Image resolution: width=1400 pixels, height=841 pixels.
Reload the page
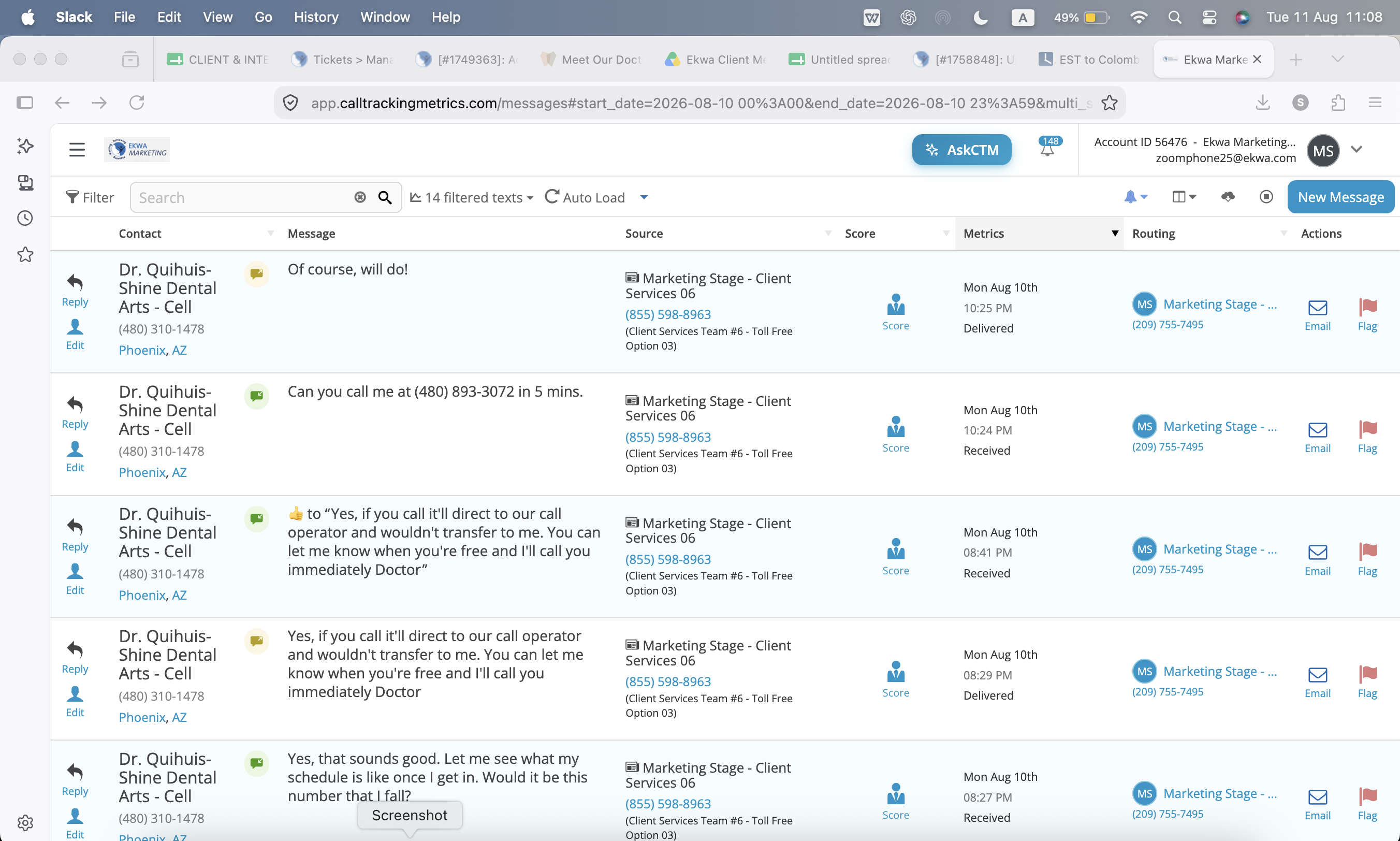pos(137,103)
